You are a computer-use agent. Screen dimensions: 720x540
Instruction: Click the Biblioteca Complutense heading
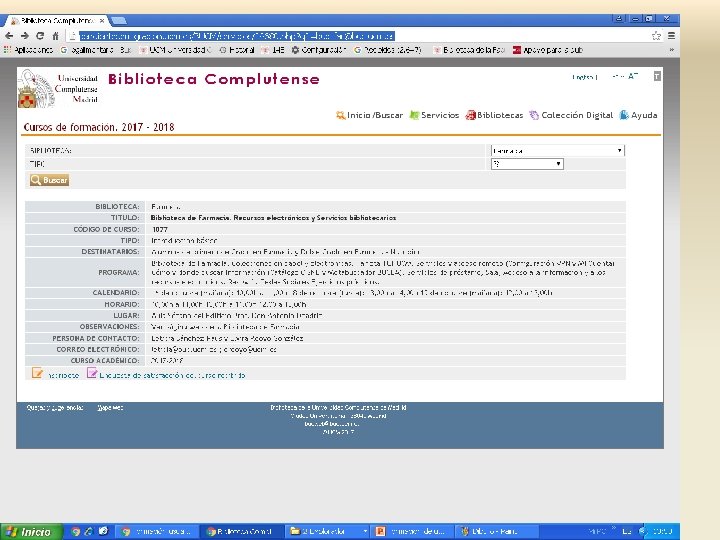(214, 79)
